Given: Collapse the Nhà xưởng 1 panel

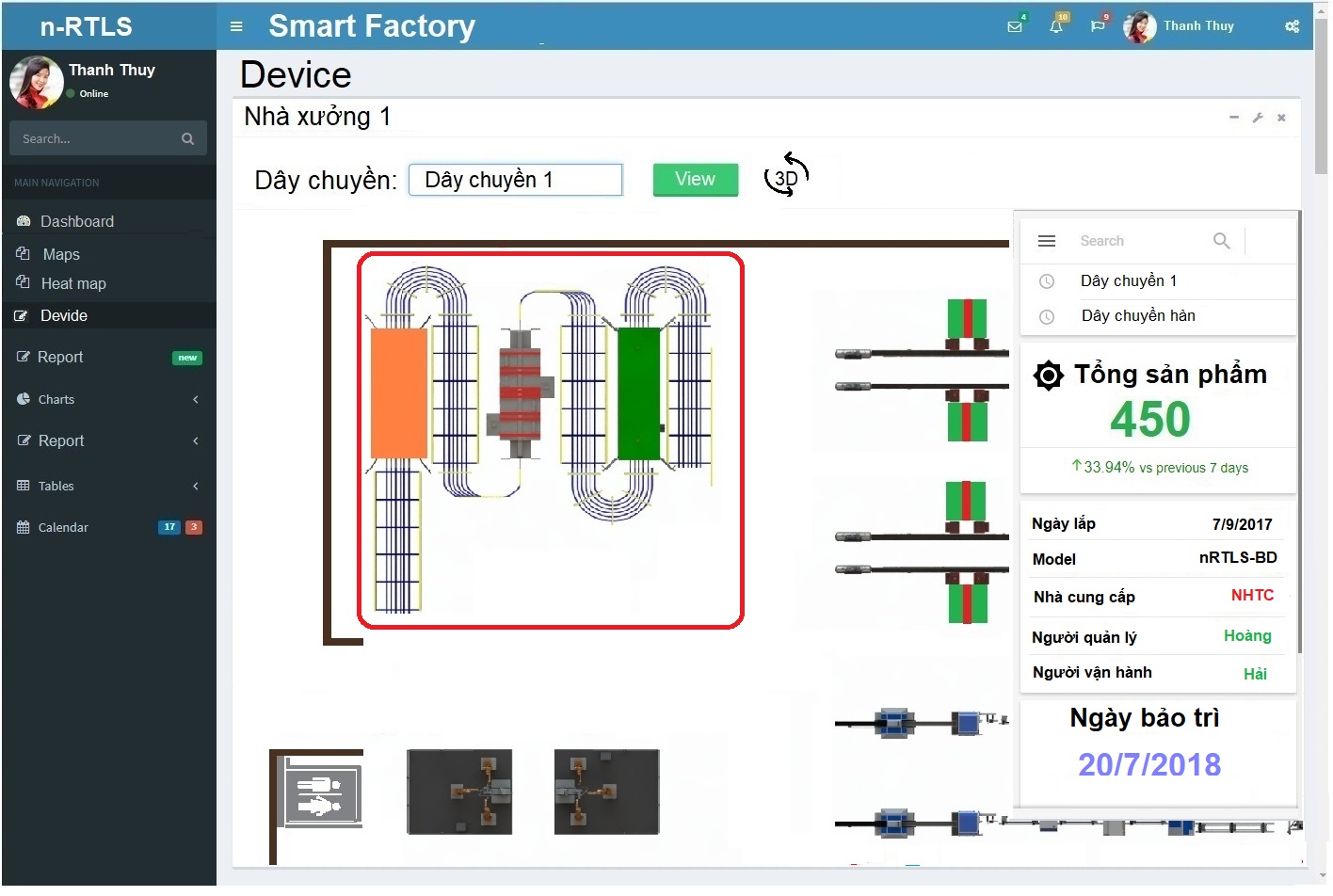Looking at the screenshot, I should click(x=1233, y=118).
